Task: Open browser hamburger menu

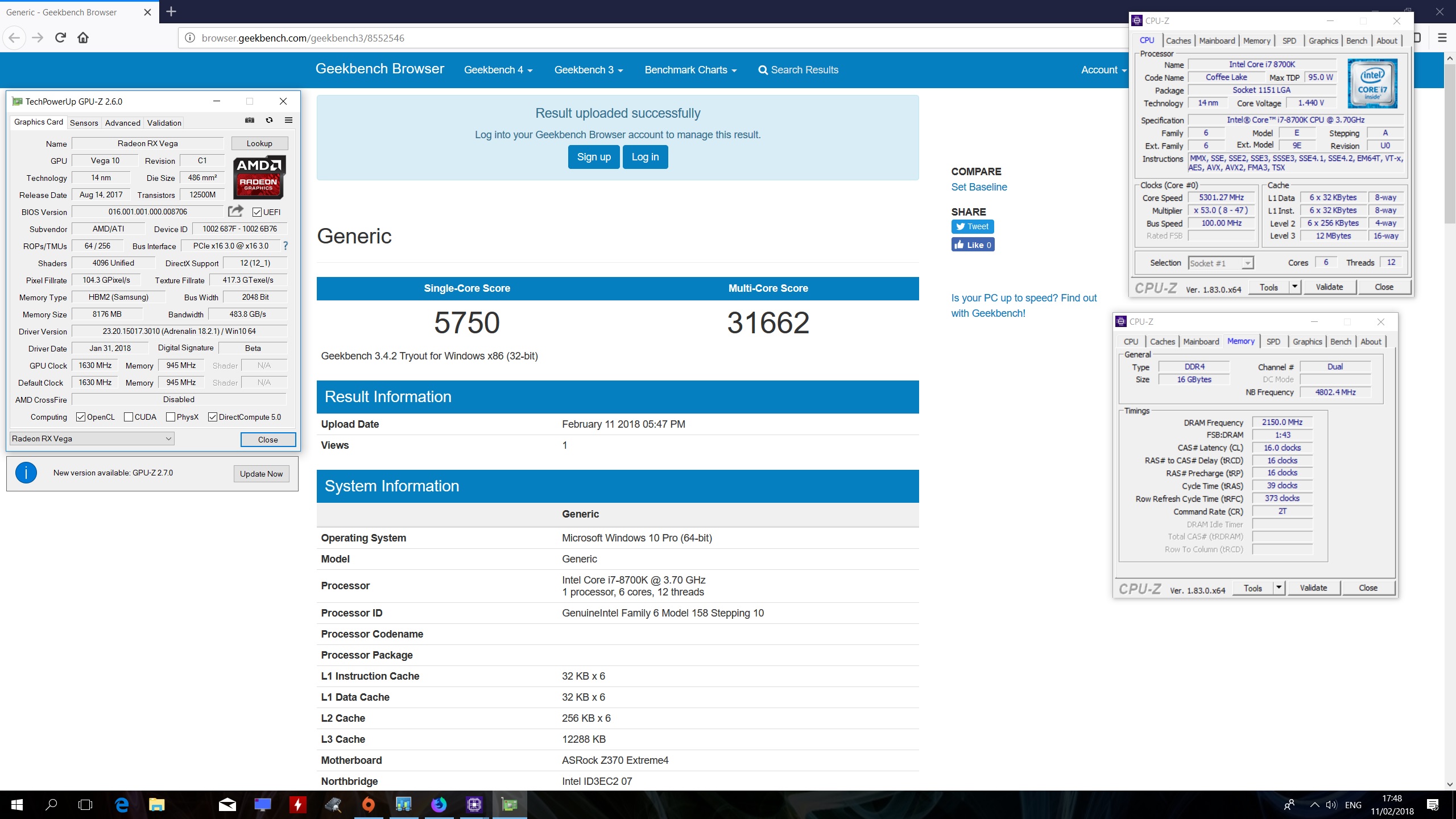Action: [1442, 38]
